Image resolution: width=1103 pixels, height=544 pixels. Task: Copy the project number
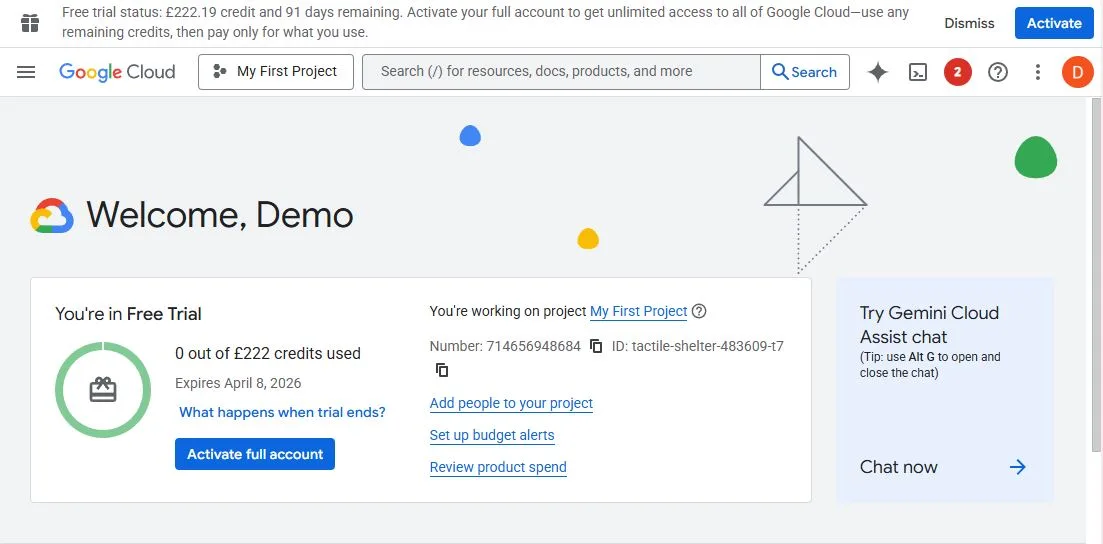(596, 346)
